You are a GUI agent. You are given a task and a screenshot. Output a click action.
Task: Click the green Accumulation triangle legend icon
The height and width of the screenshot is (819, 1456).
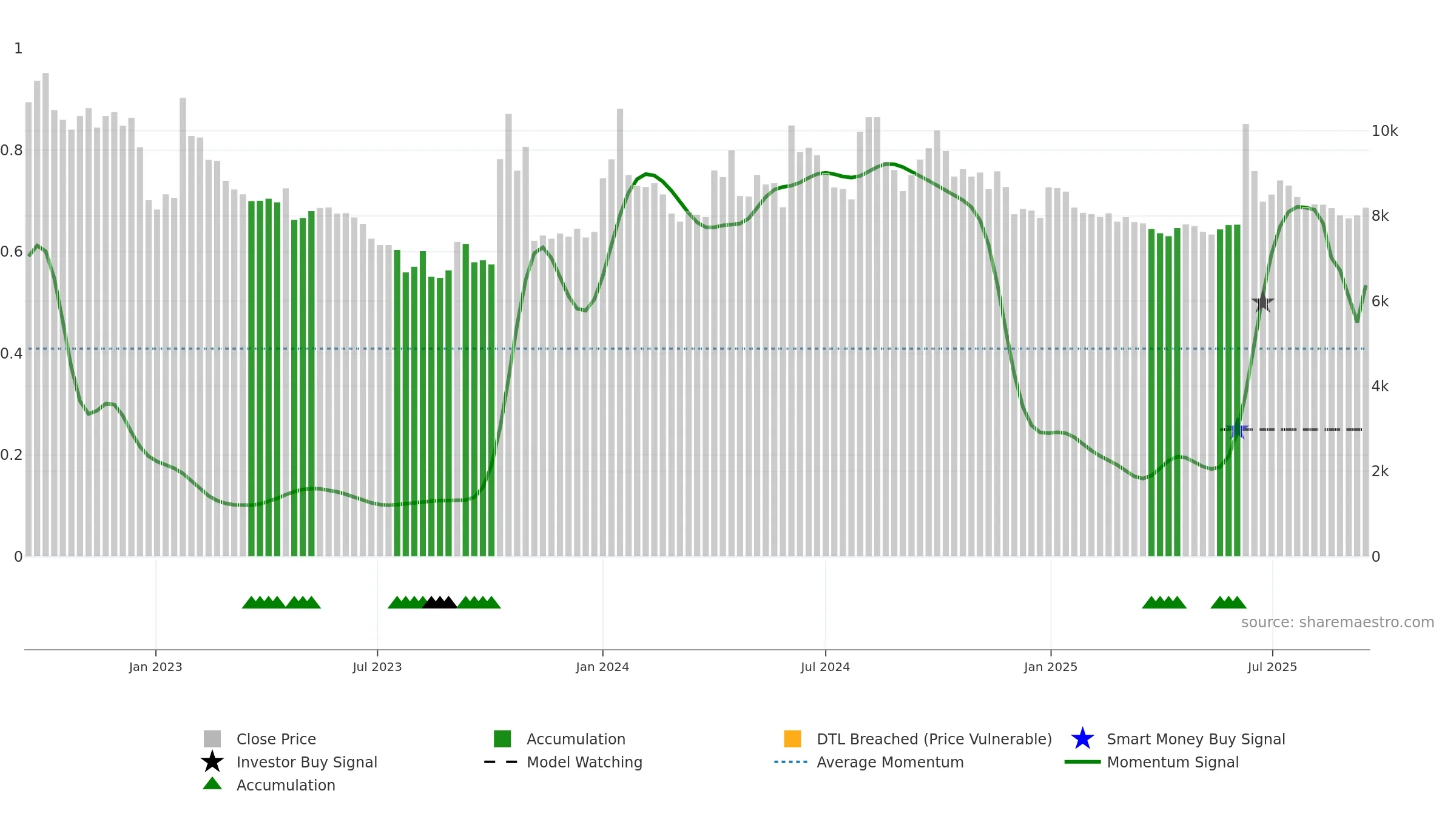[x=212, y=784]
